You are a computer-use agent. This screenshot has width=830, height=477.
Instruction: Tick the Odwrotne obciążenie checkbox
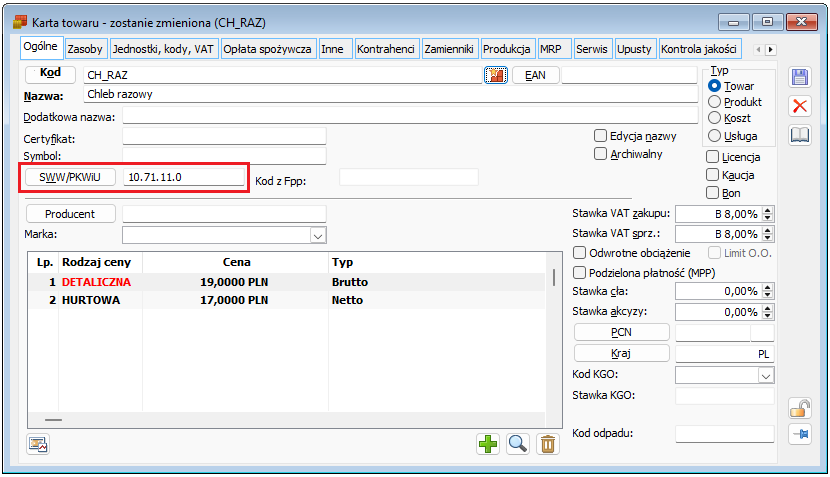pos(580,253)
